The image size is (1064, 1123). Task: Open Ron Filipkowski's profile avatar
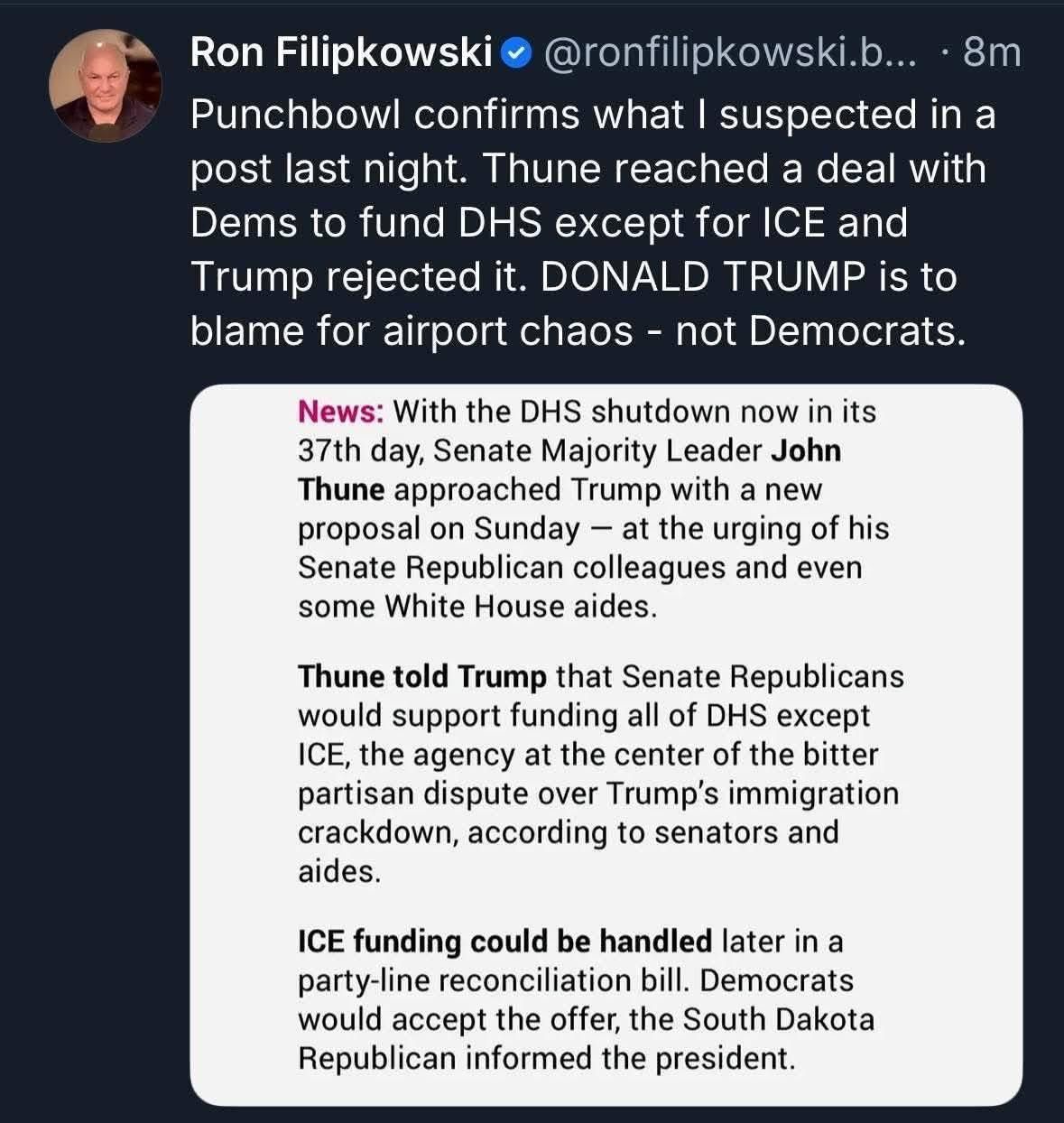tap(105, 87)
